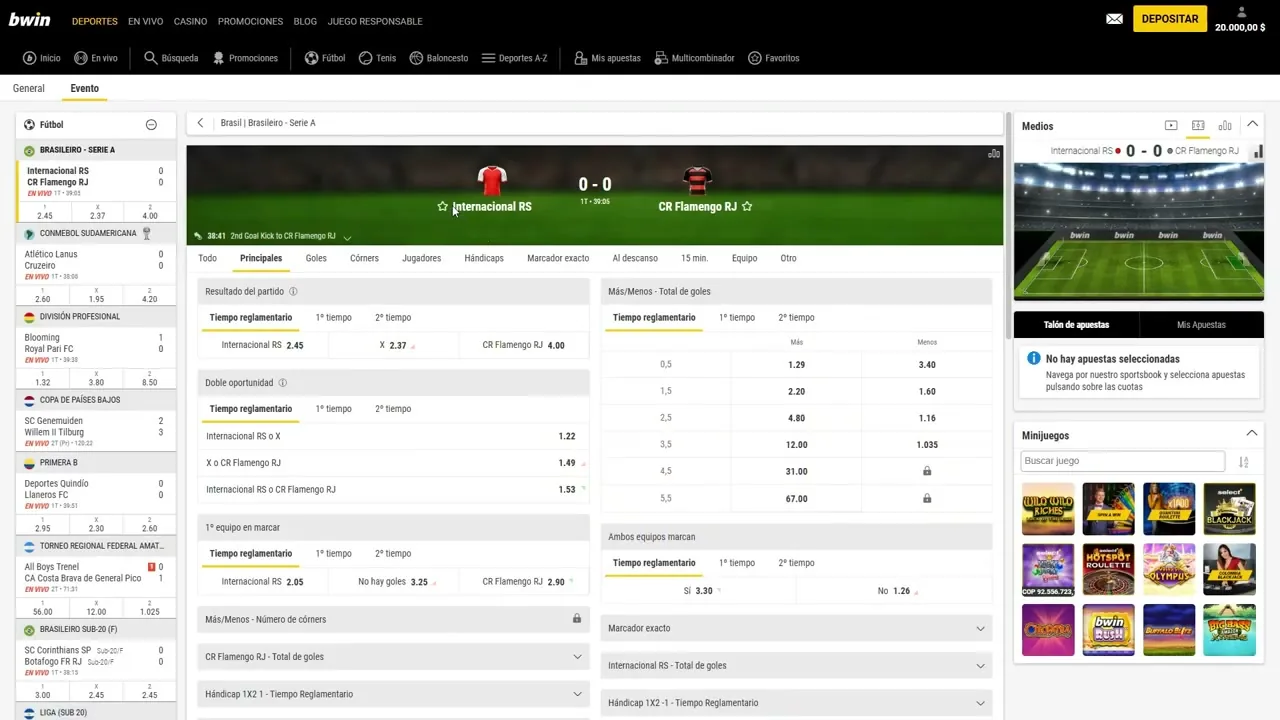
Task: Bet No hay goles at 3.25
Action: pyautogui.click(x=393, y=582)
